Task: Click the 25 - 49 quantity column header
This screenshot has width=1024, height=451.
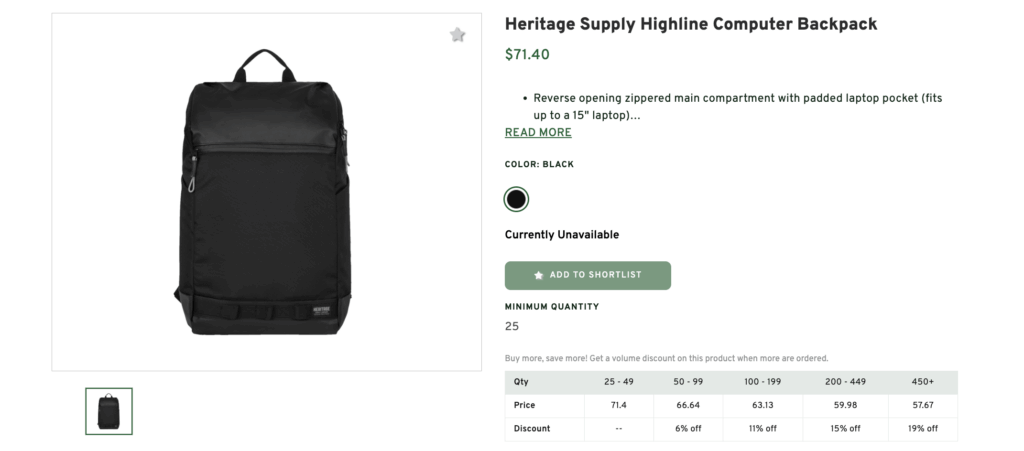Action: pos(618,382)
